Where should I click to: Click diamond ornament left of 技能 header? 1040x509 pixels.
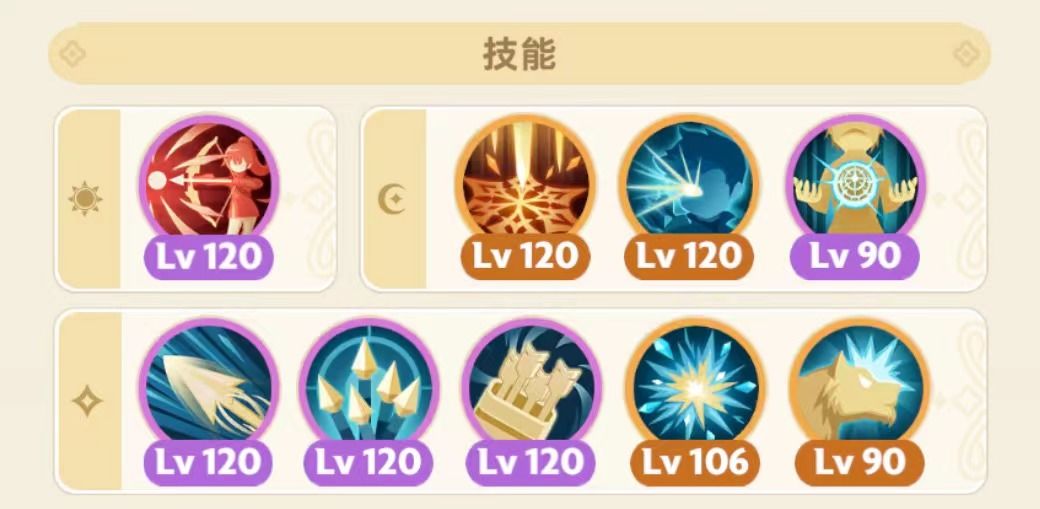(72, 54)
